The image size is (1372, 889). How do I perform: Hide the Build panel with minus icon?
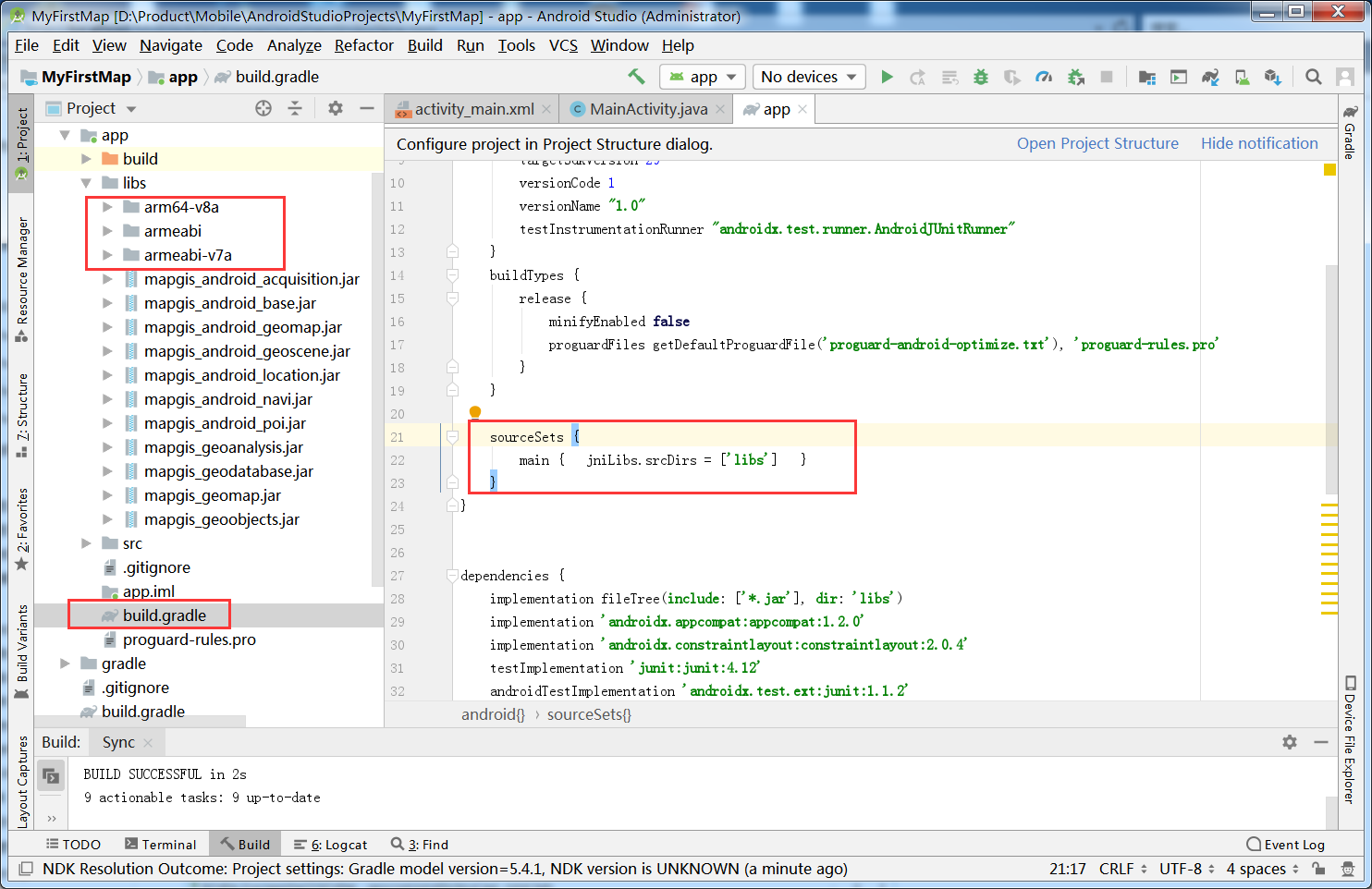coord(1321,742)
